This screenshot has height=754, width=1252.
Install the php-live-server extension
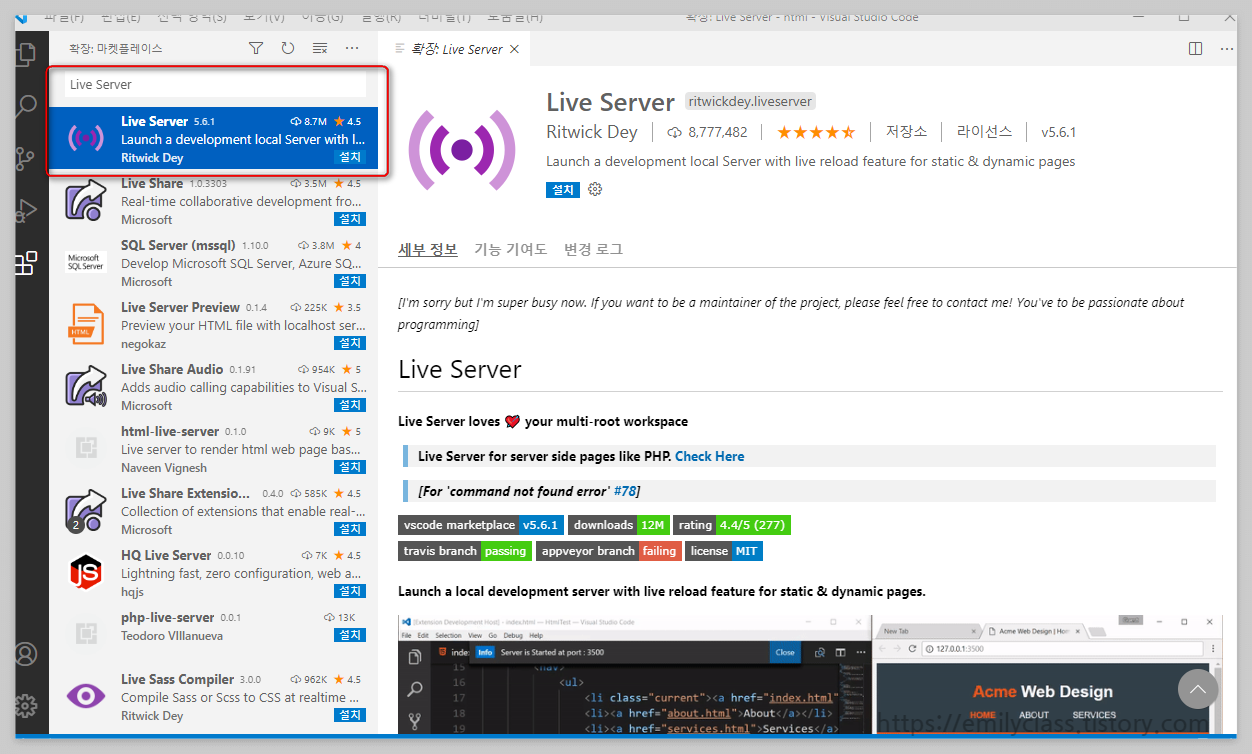tap(350, 635)
